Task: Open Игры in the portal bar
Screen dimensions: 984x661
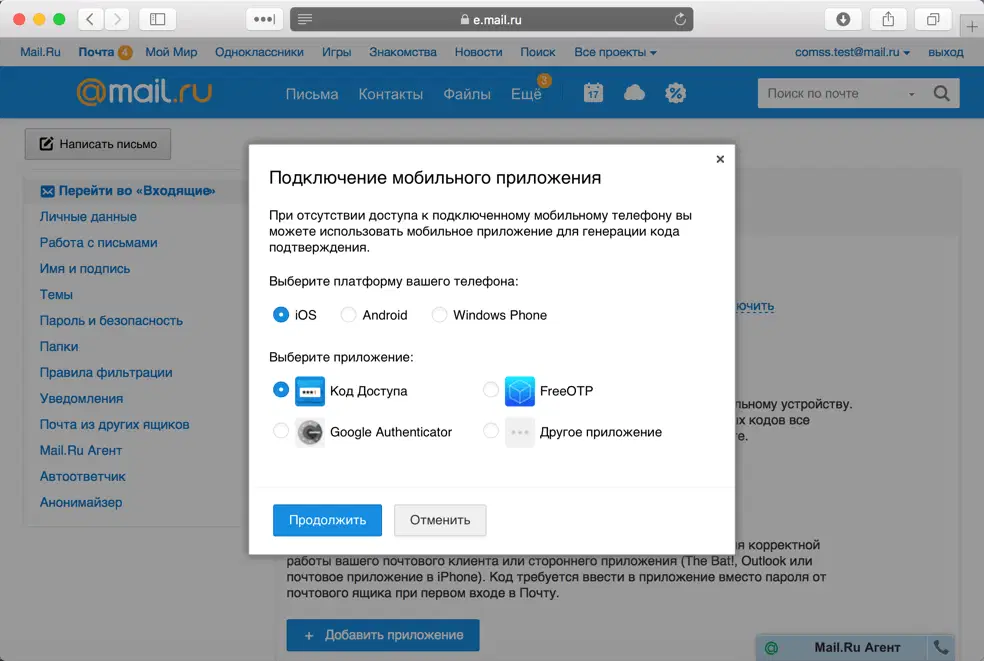Action: (x=336, y=52)
